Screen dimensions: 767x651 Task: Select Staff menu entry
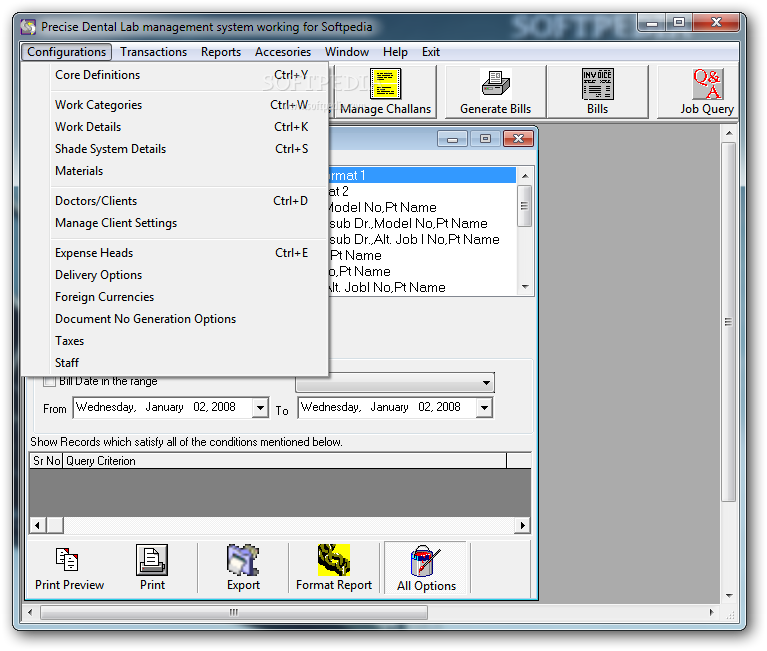tap(175, 363)
